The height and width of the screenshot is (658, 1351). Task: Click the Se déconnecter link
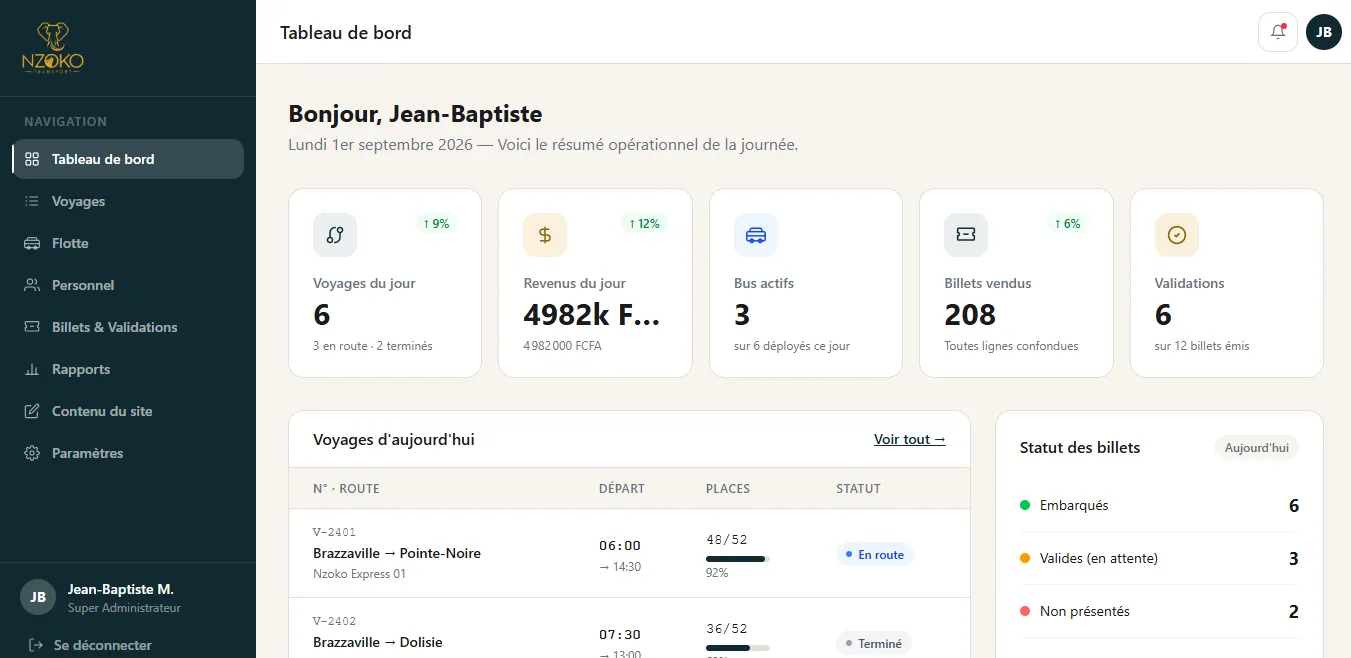(103, 645)
